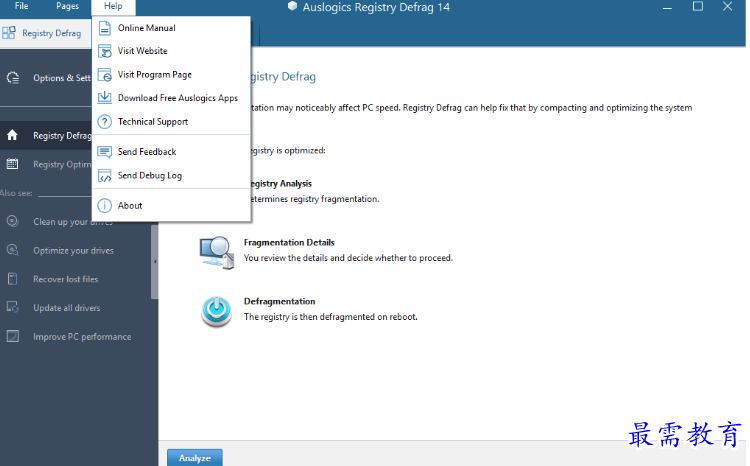Open the File menu
Image resolution: width=750 pixels, height=466 pixels.
[22, 6]
